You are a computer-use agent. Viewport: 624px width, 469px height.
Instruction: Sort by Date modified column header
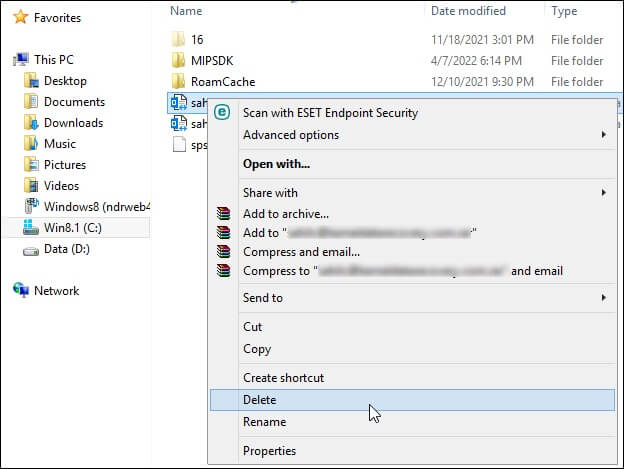point(469,11)
